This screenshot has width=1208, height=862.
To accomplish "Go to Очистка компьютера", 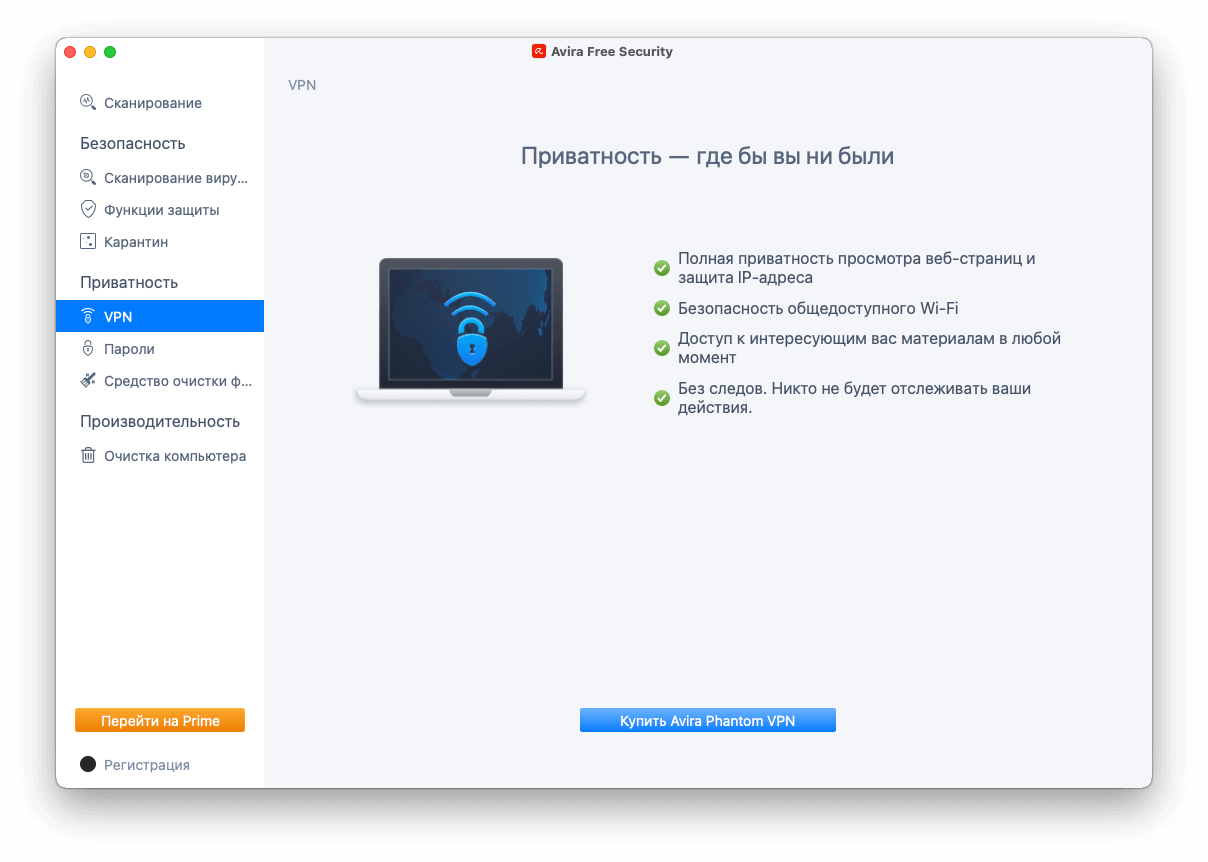I will pos(160,456).
